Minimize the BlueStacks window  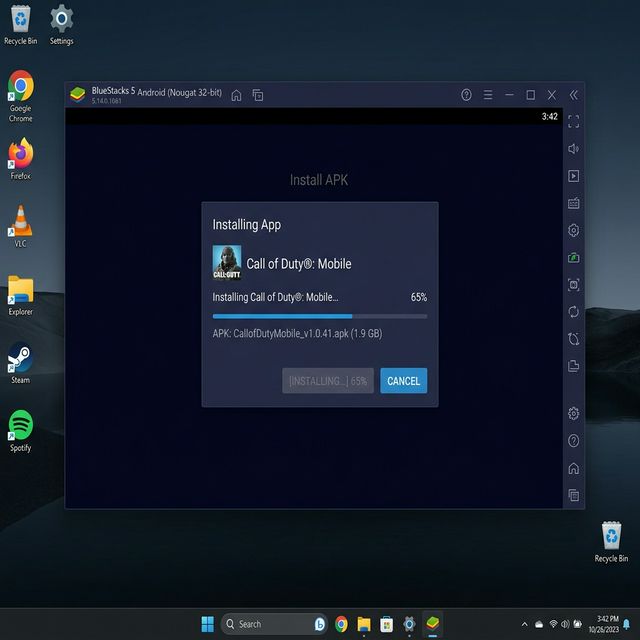[509, 95]
